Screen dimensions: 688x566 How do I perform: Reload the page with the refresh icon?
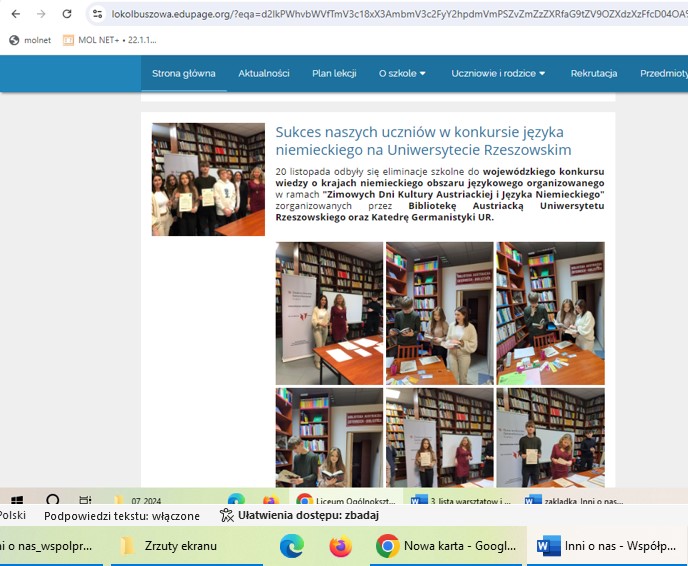pyautogui.click(x=66, y=14)
